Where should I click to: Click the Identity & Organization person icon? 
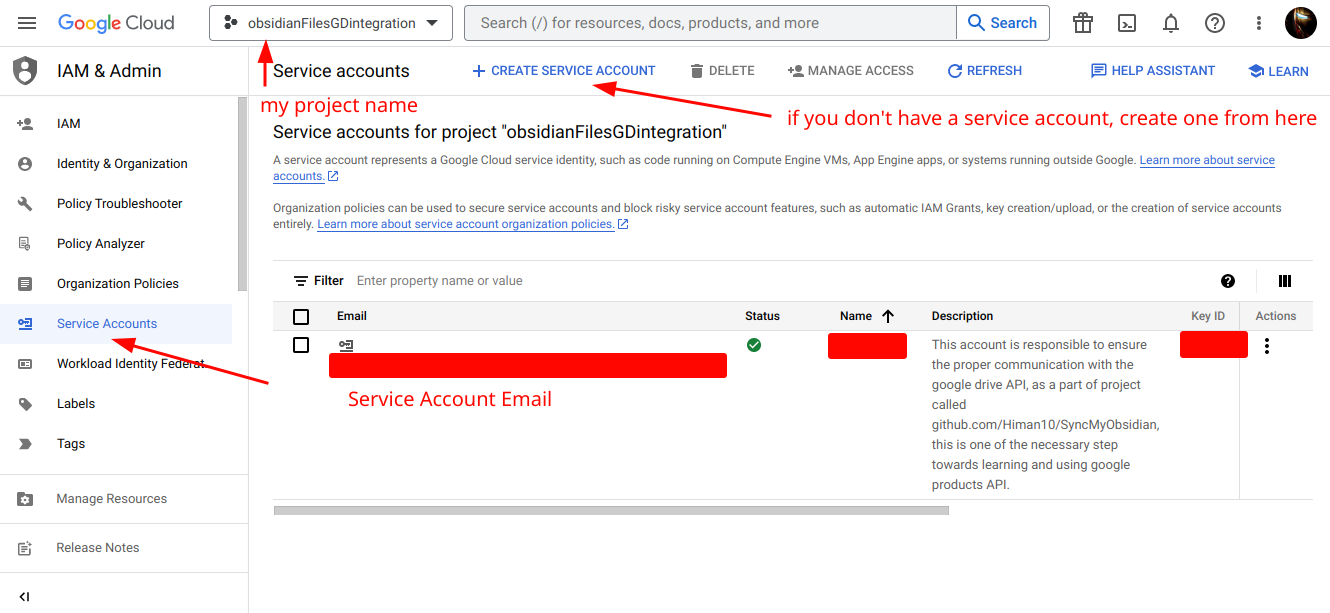point(25,164)
